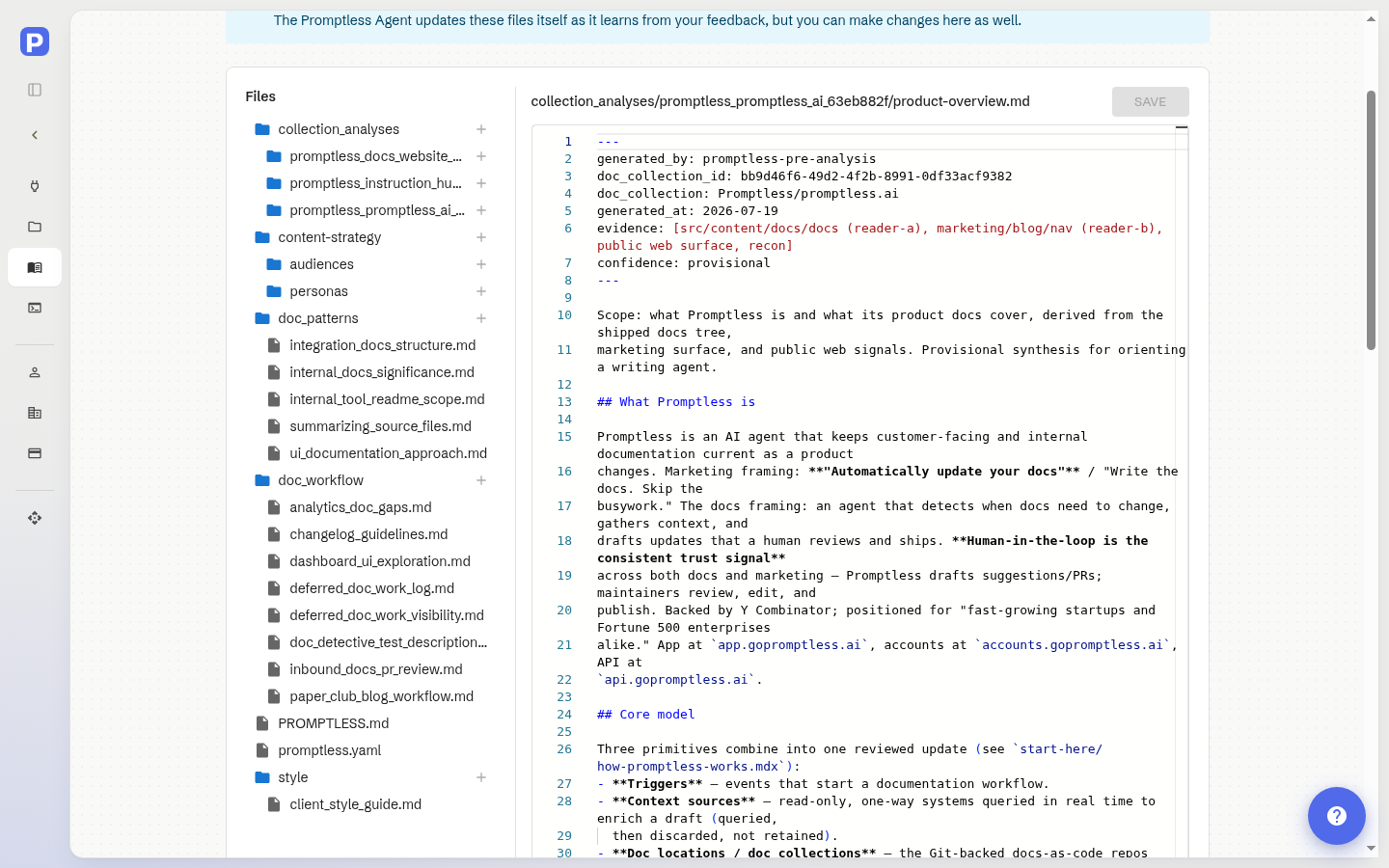The width and height of the screenshot is (1389, 868).
Task: Click the 'confidence: provisional' line
Action: [x=683, y=263]
